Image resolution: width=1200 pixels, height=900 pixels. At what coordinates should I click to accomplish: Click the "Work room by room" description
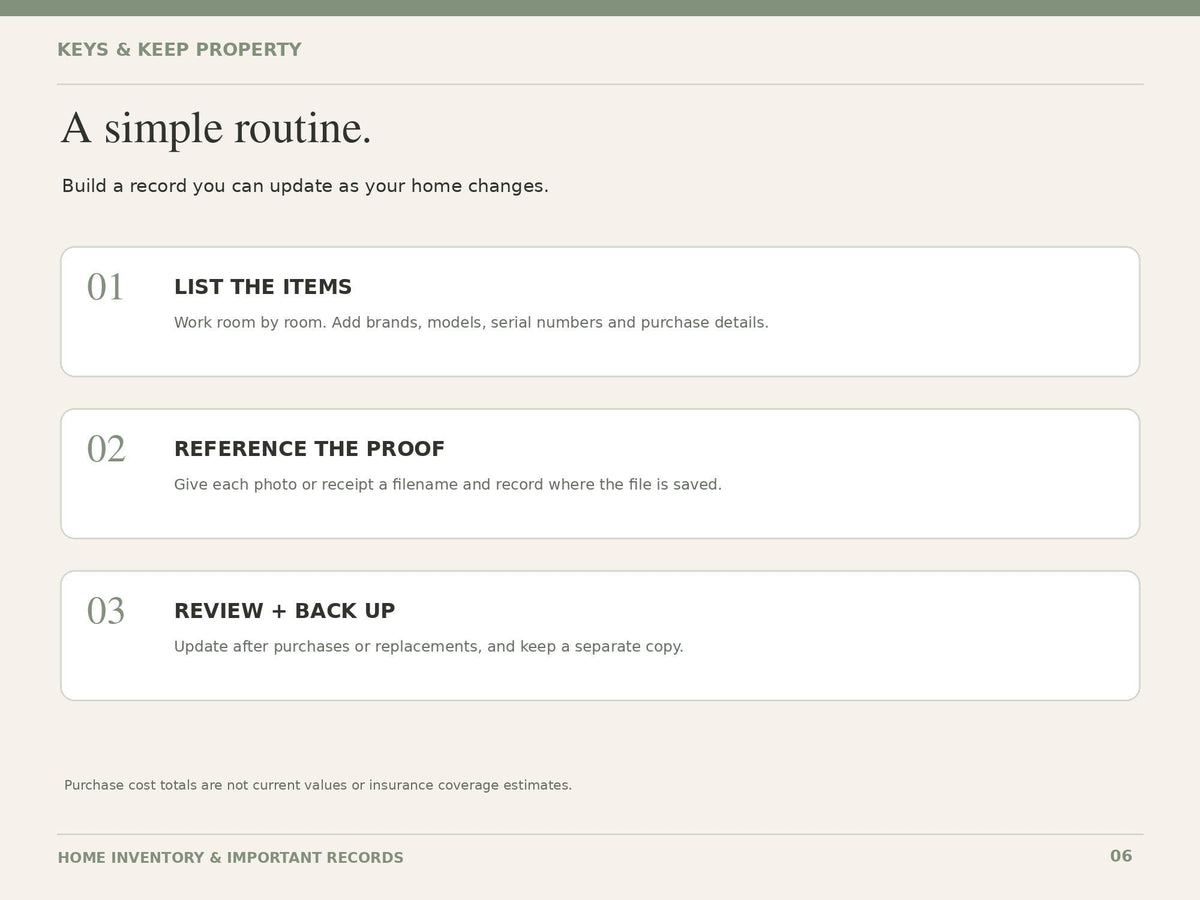[471, 323]
